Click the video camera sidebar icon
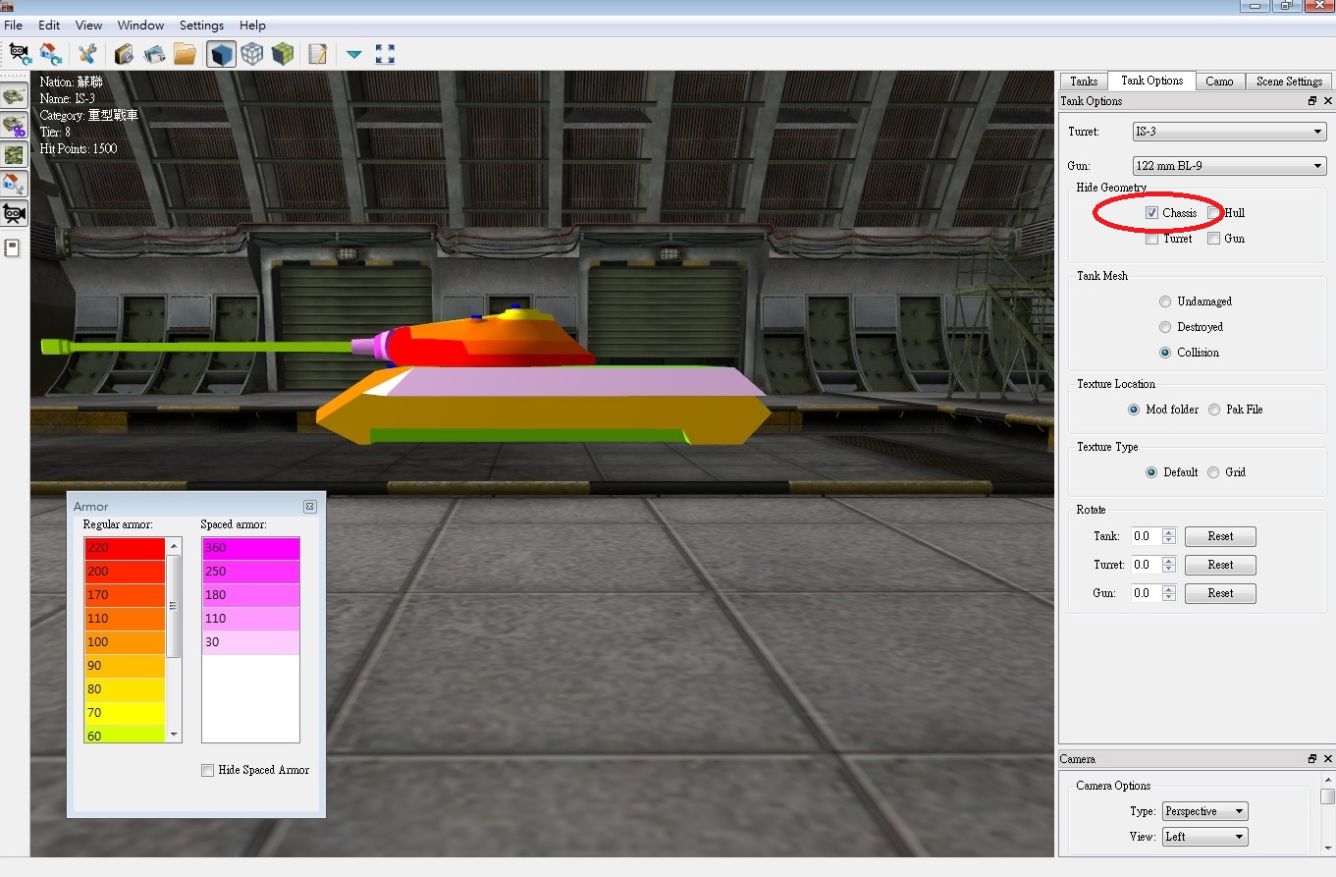Image resolution: width=1336 pixels, height=877 pixels. [x=14, y=212]
